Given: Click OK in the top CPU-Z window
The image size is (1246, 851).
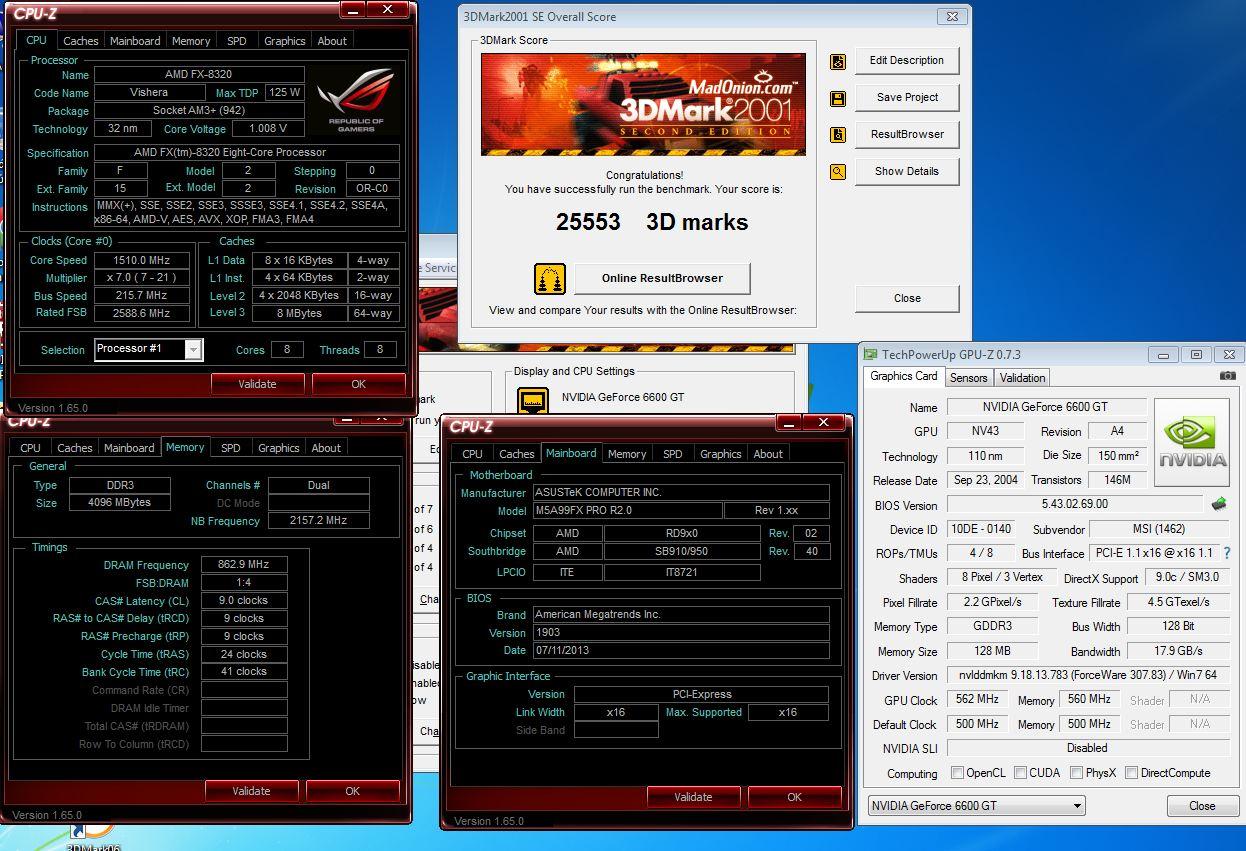Looking at the screenshot, I should (x=359, y=384).
